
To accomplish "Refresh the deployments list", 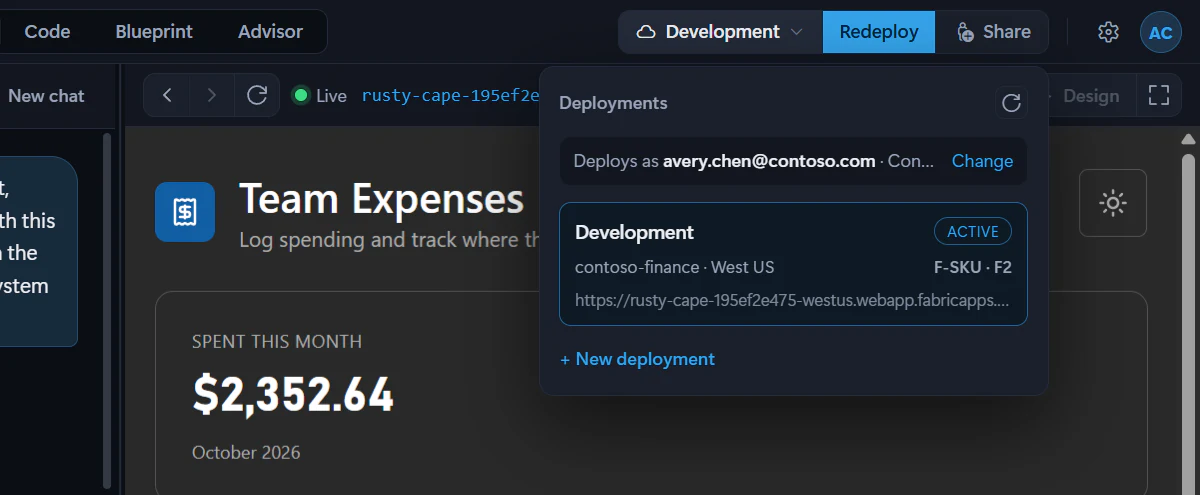I will [x=1011, y=102].
